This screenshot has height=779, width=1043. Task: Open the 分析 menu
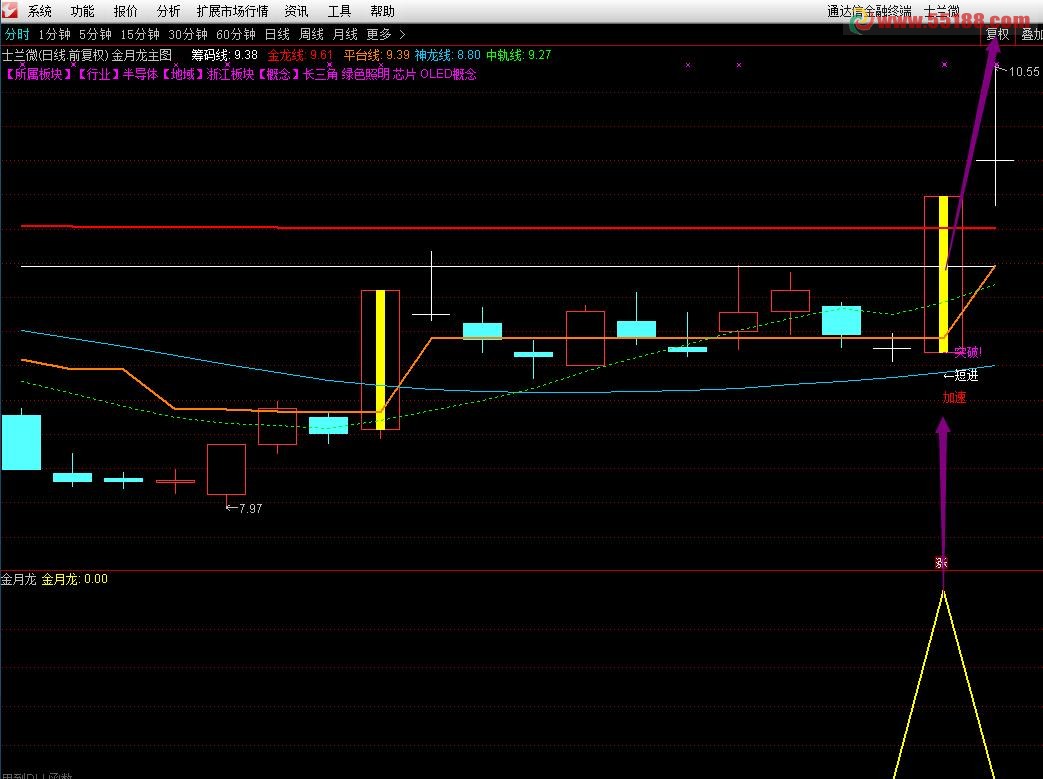[x=169, y=12]
